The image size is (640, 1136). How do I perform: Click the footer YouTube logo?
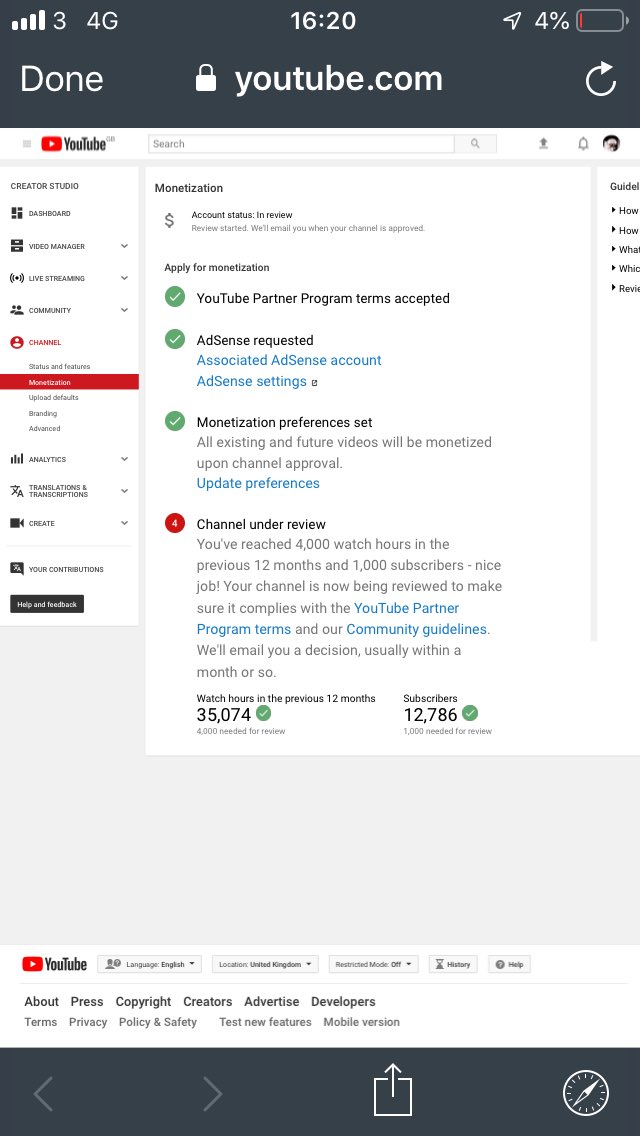click(x=54, y=964)
